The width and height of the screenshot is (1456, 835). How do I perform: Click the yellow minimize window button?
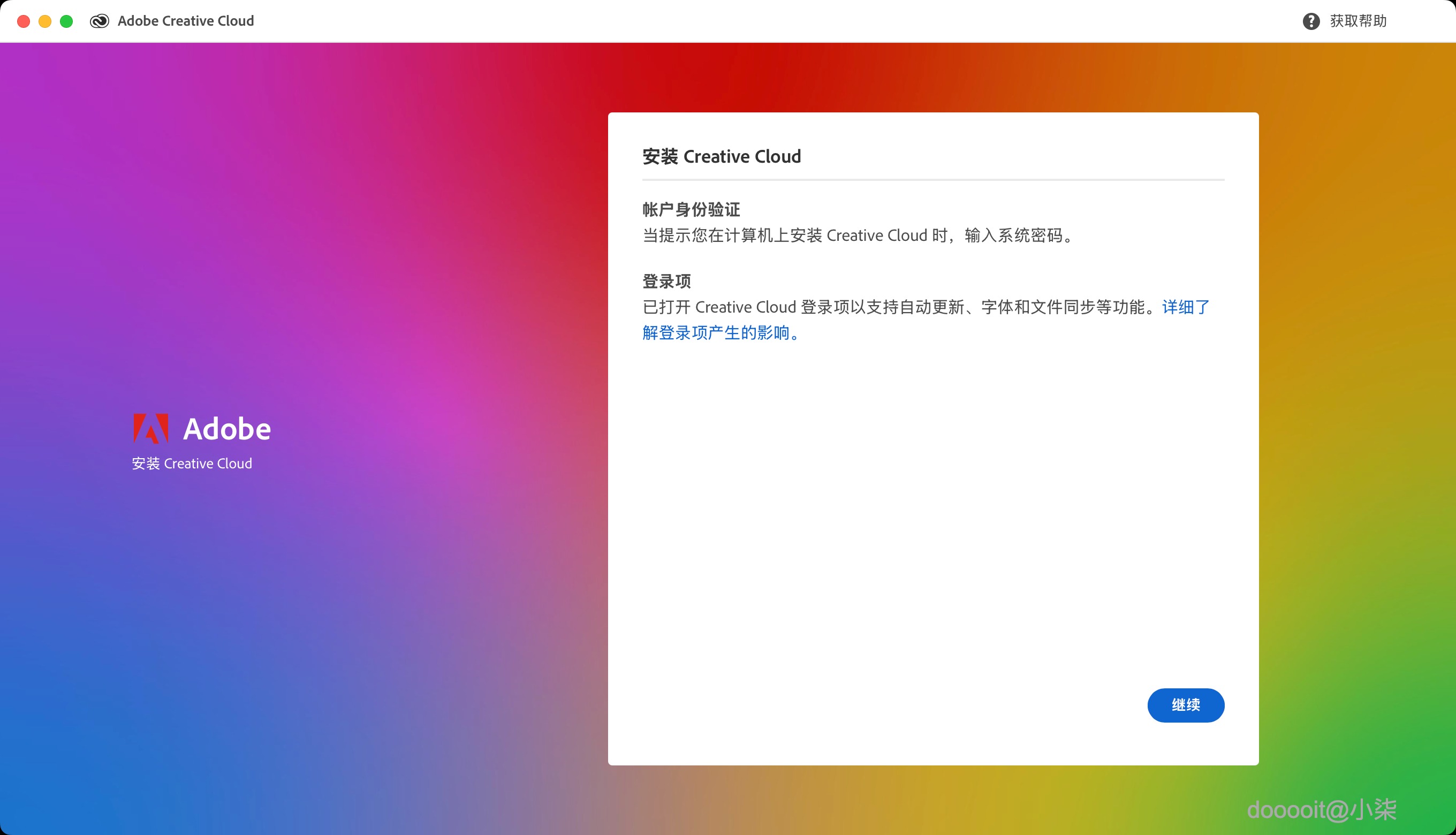pyautogui.click(x=45, y=21)
